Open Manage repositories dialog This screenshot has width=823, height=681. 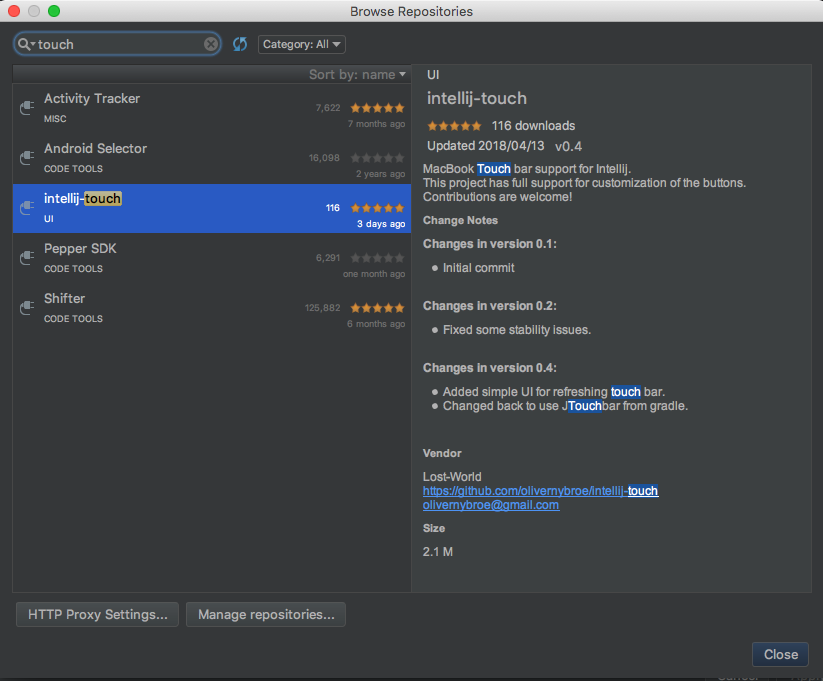tap(266, 614)
